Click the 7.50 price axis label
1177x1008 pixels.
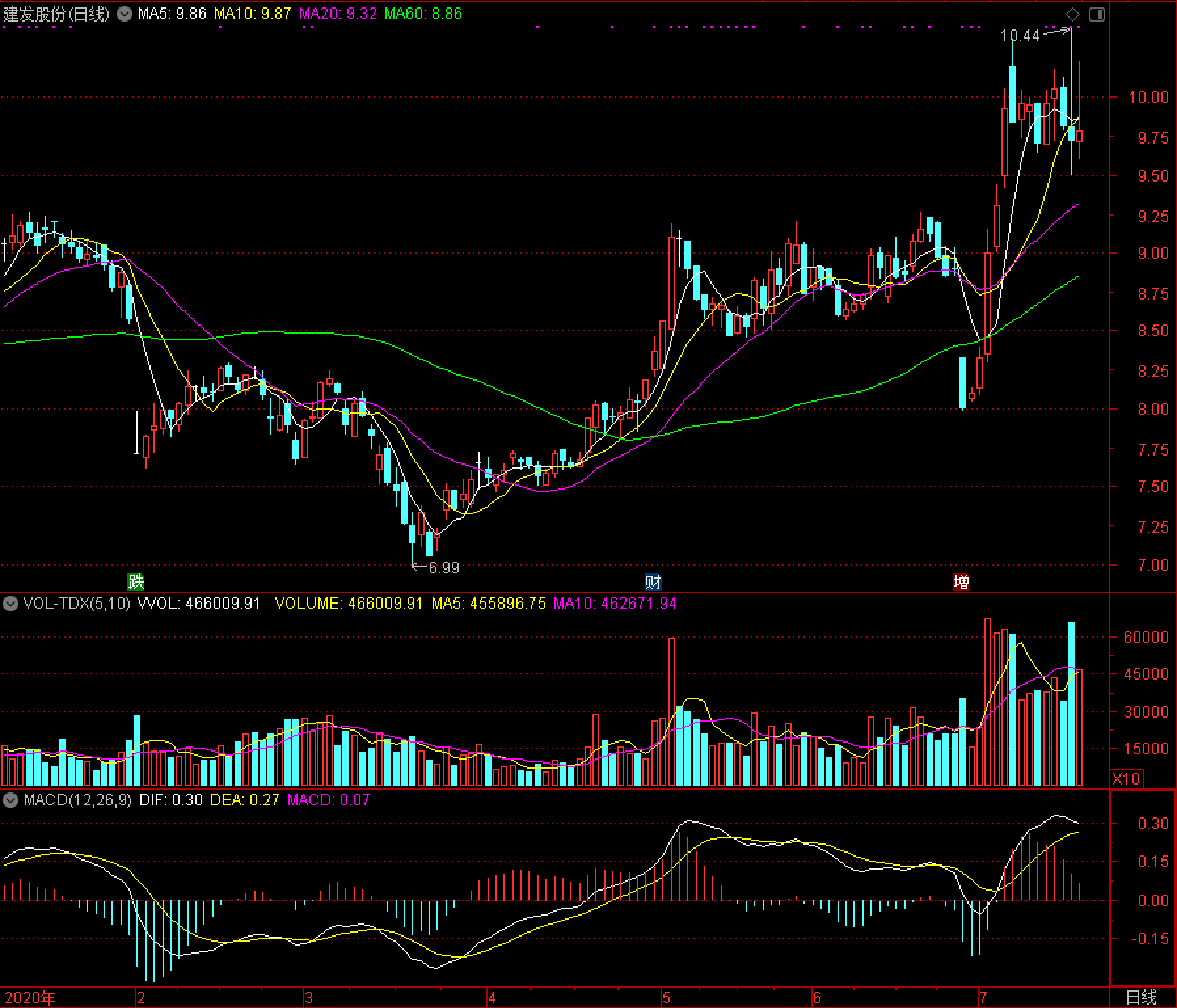coord(1153,487)
